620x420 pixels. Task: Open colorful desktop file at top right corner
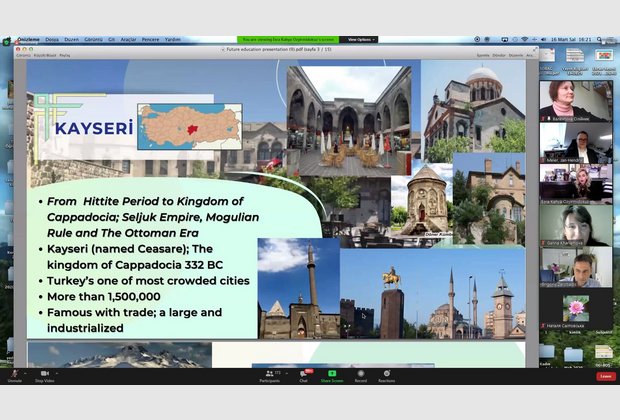click(x=603, y=55)
